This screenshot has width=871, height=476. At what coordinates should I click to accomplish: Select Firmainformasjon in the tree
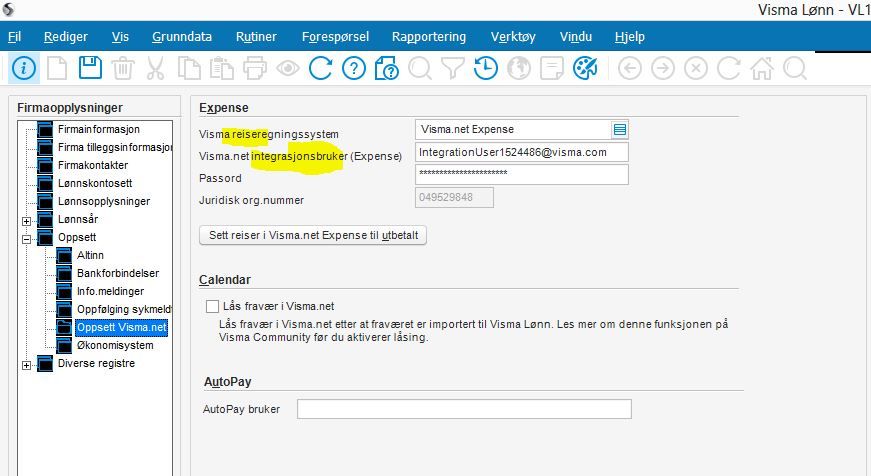[x=98, y=129]
